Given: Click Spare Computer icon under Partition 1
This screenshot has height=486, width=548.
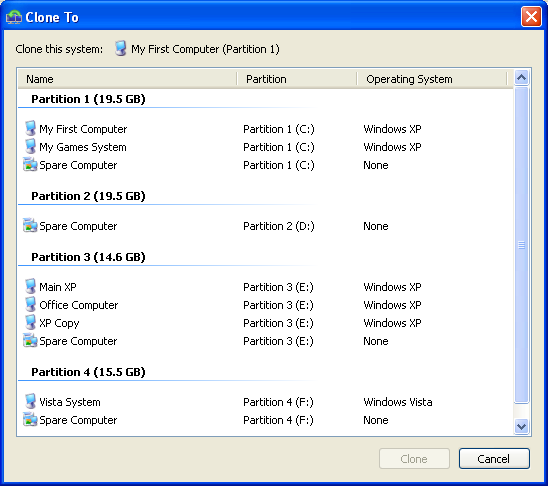Looking at the screenshot, I should tap(30, 165).
